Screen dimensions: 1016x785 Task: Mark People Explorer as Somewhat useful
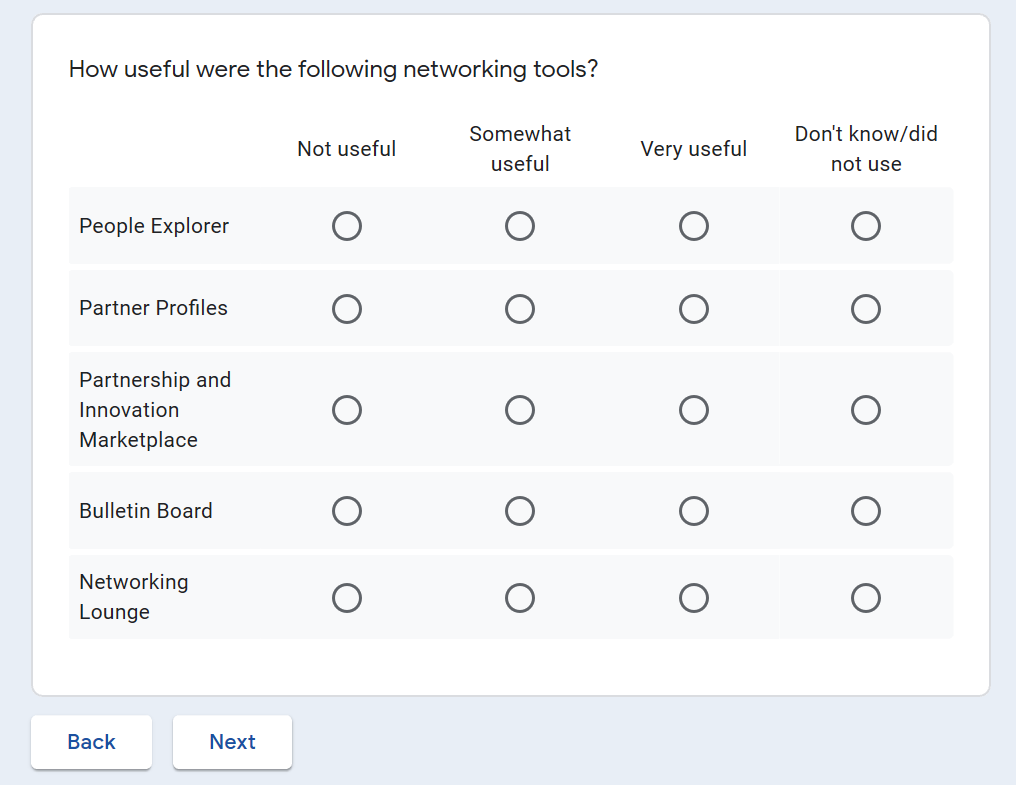click(x=520, y=227)
